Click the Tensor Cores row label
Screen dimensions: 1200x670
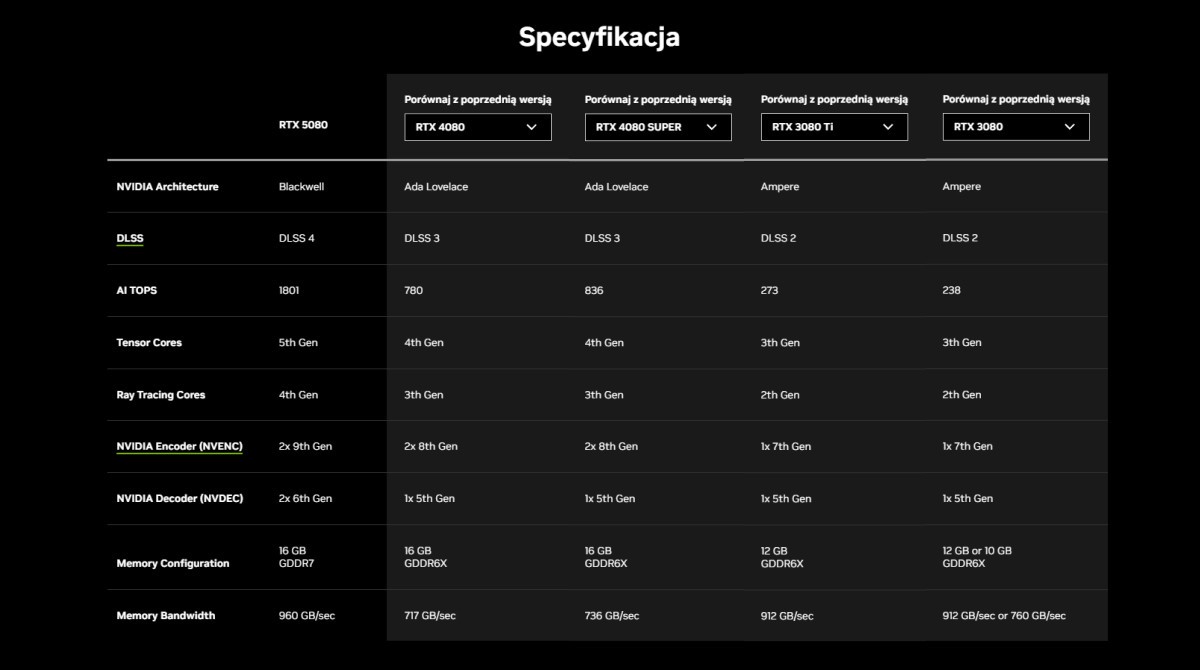149,342
